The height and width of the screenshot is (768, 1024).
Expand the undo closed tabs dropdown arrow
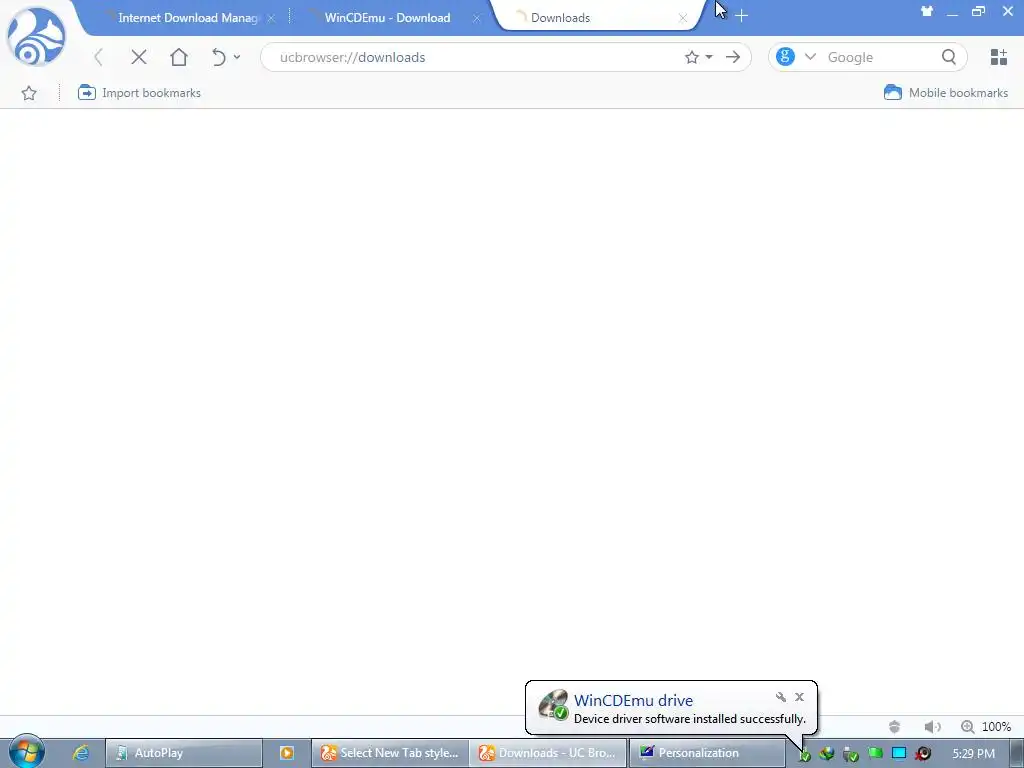[236, 57]
